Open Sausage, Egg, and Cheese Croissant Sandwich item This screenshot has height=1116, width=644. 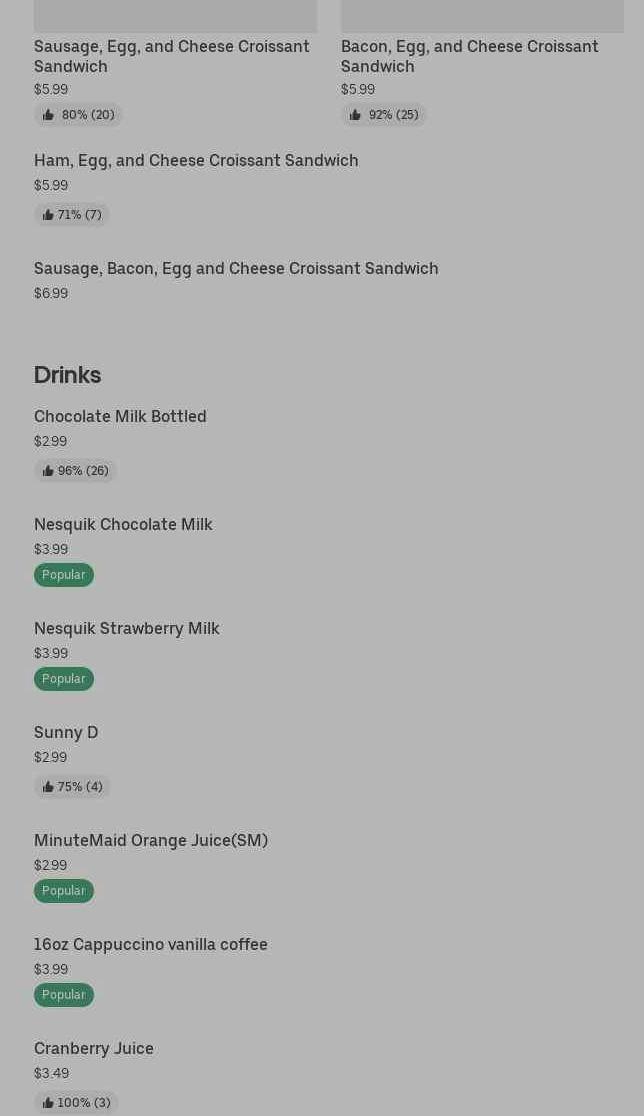[x=171, y=56]
